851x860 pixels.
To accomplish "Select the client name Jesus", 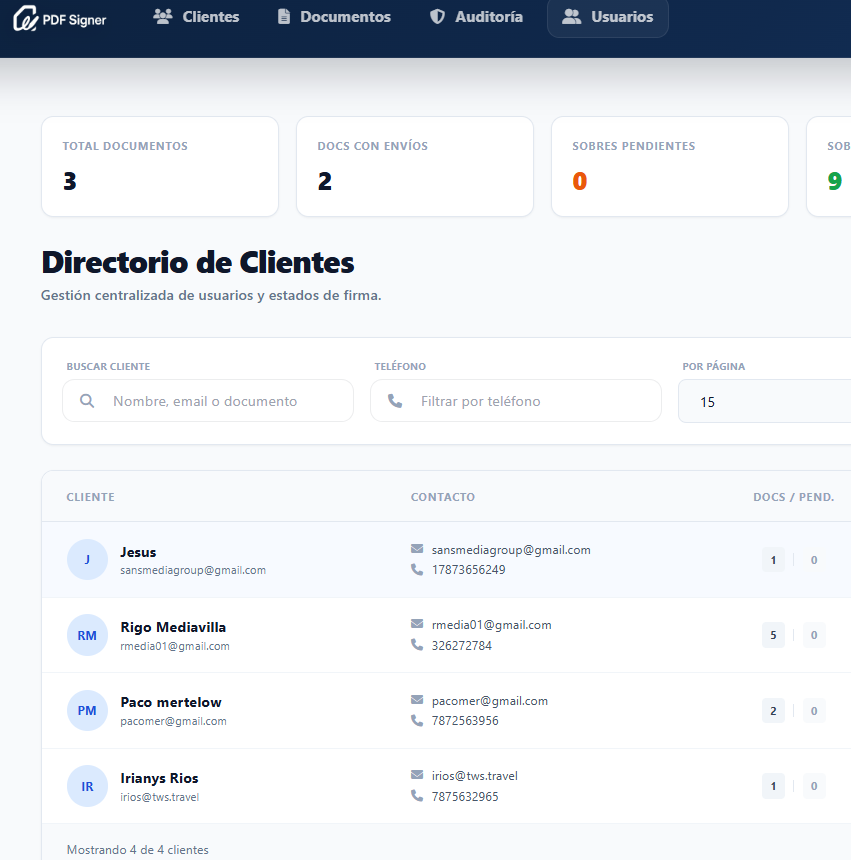I will (138, 552).
